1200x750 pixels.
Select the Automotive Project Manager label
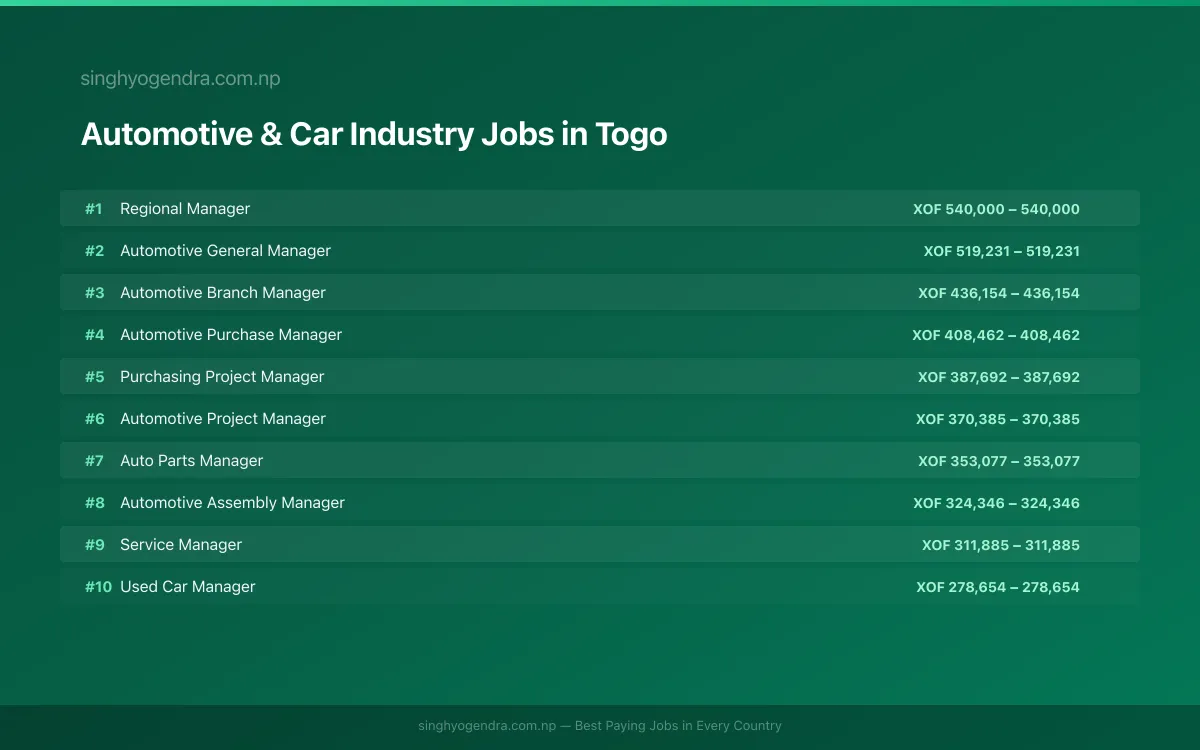click(x=223, y=419)
